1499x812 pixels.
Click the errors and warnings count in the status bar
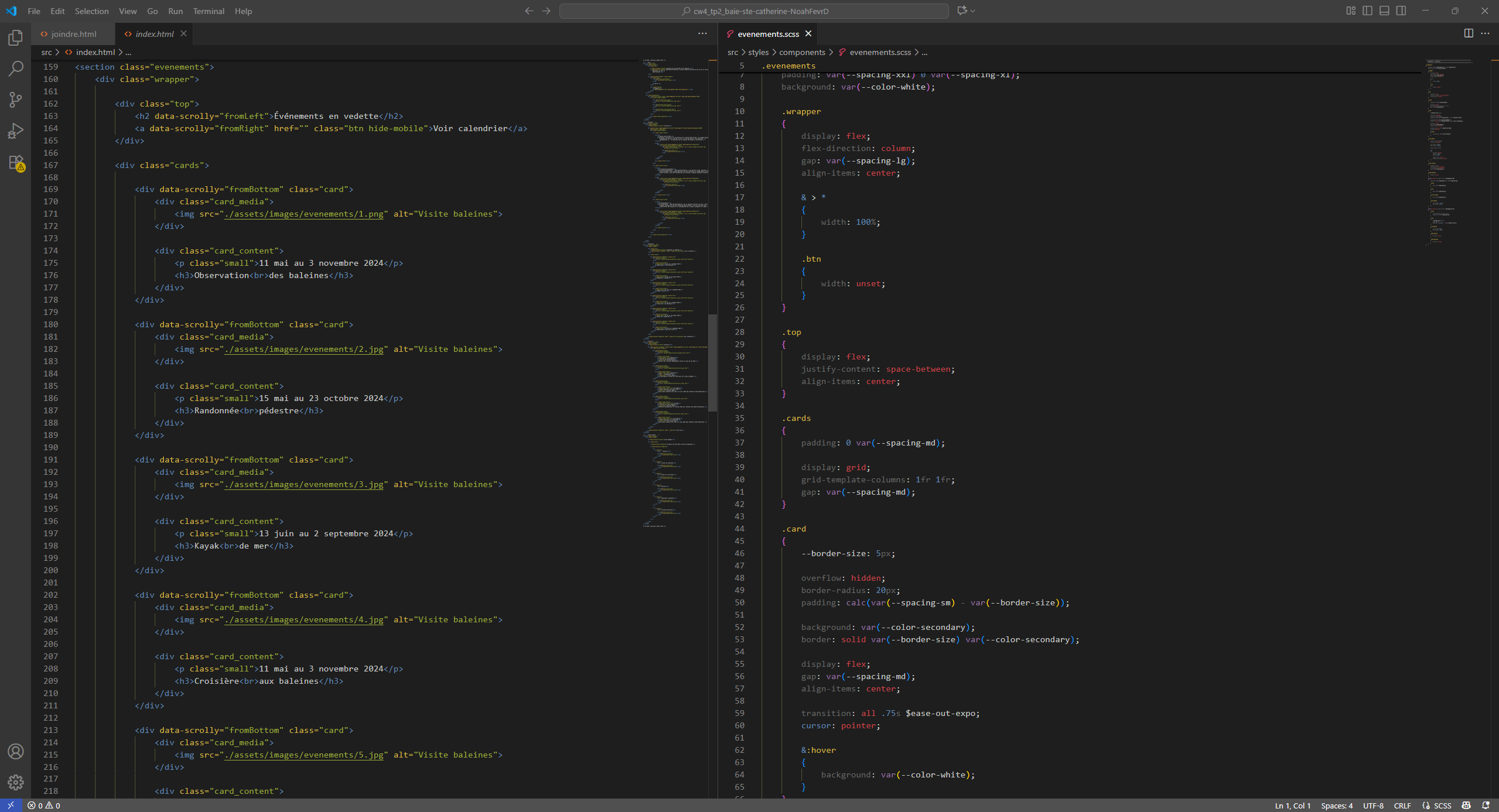pyautogui.click(x=44, y=806)
